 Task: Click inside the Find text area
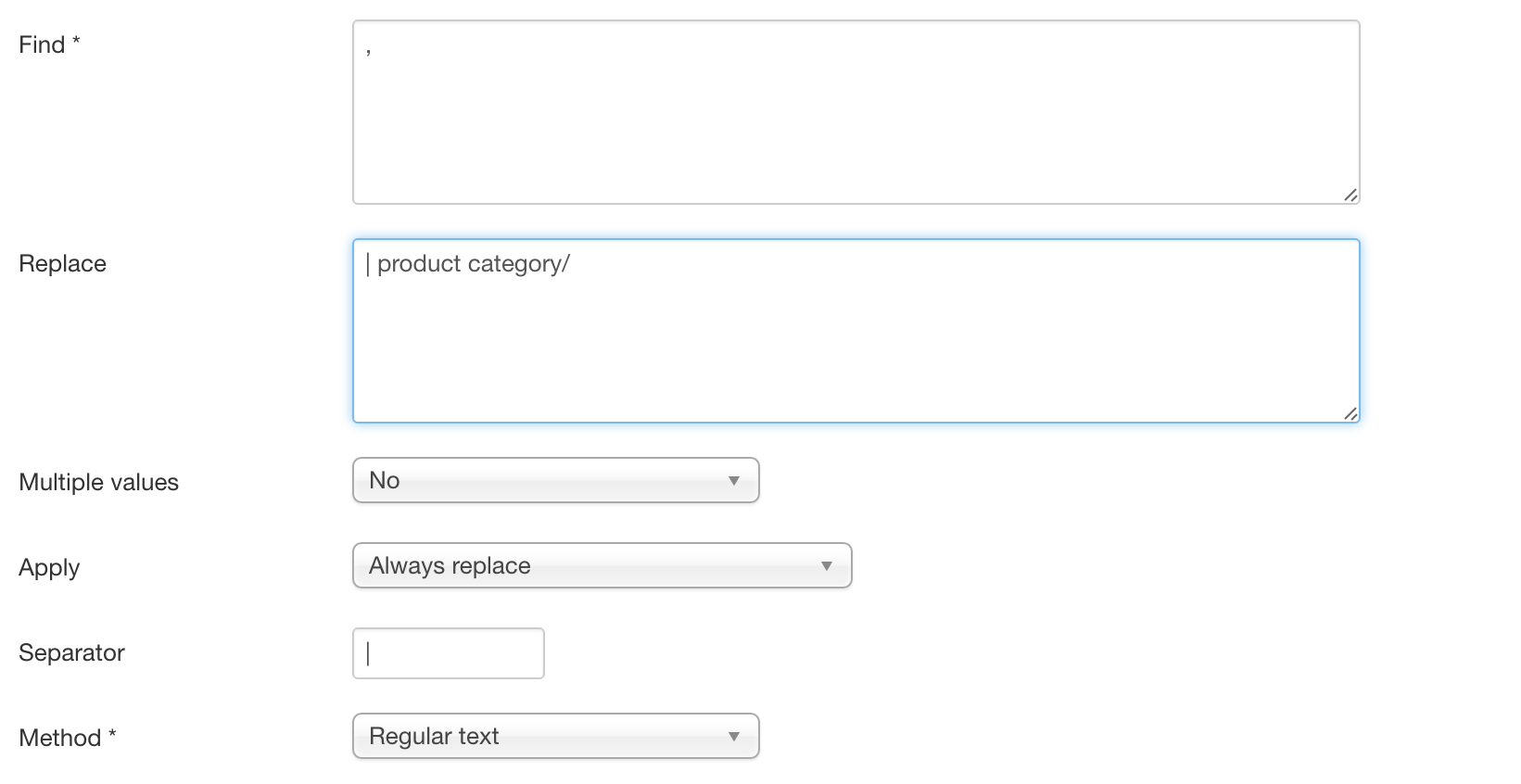(856, 112)
